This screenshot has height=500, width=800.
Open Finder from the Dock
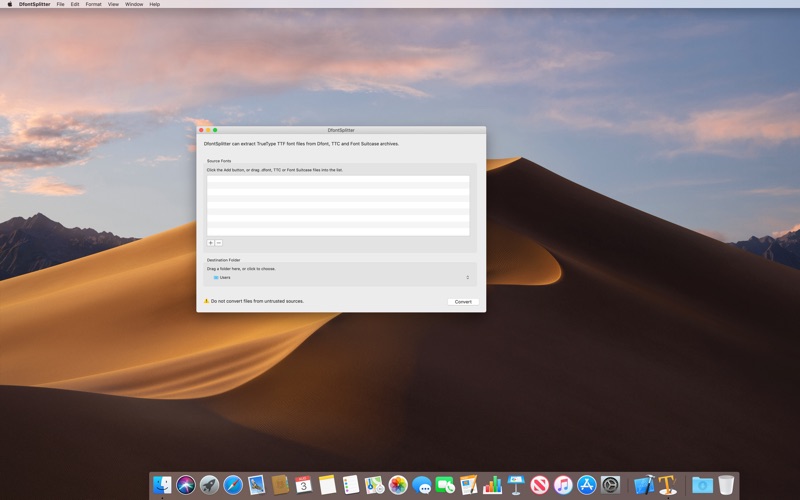coord(162,485)
